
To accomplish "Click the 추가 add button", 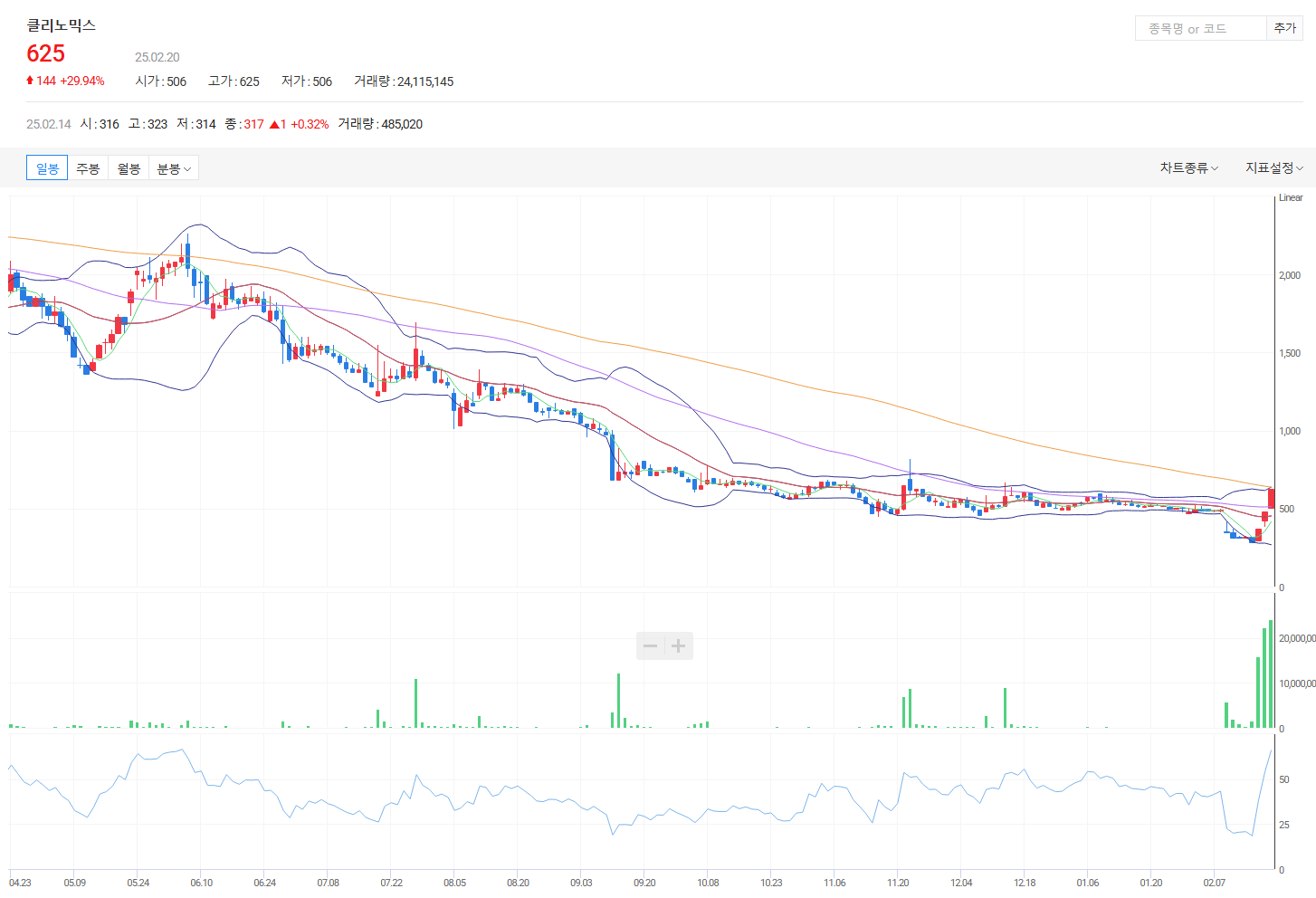I will pos(1285,28).
